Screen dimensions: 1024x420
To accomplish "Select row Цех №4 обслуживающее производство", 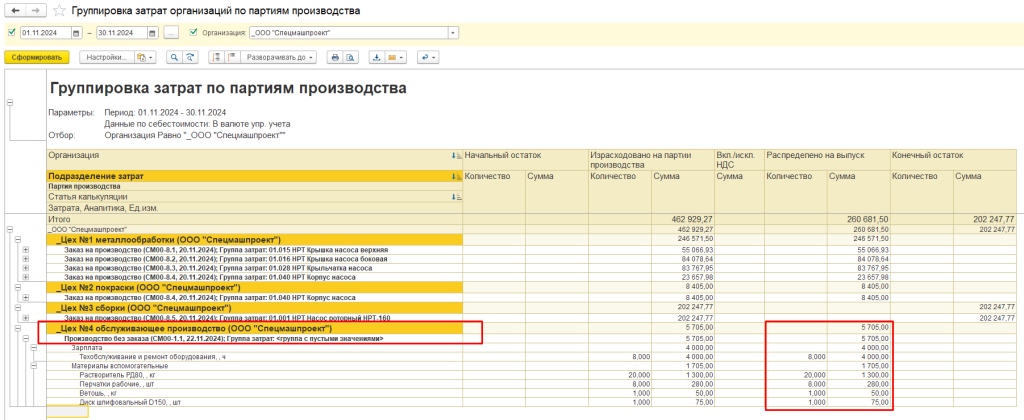I will tap(255, 328).
